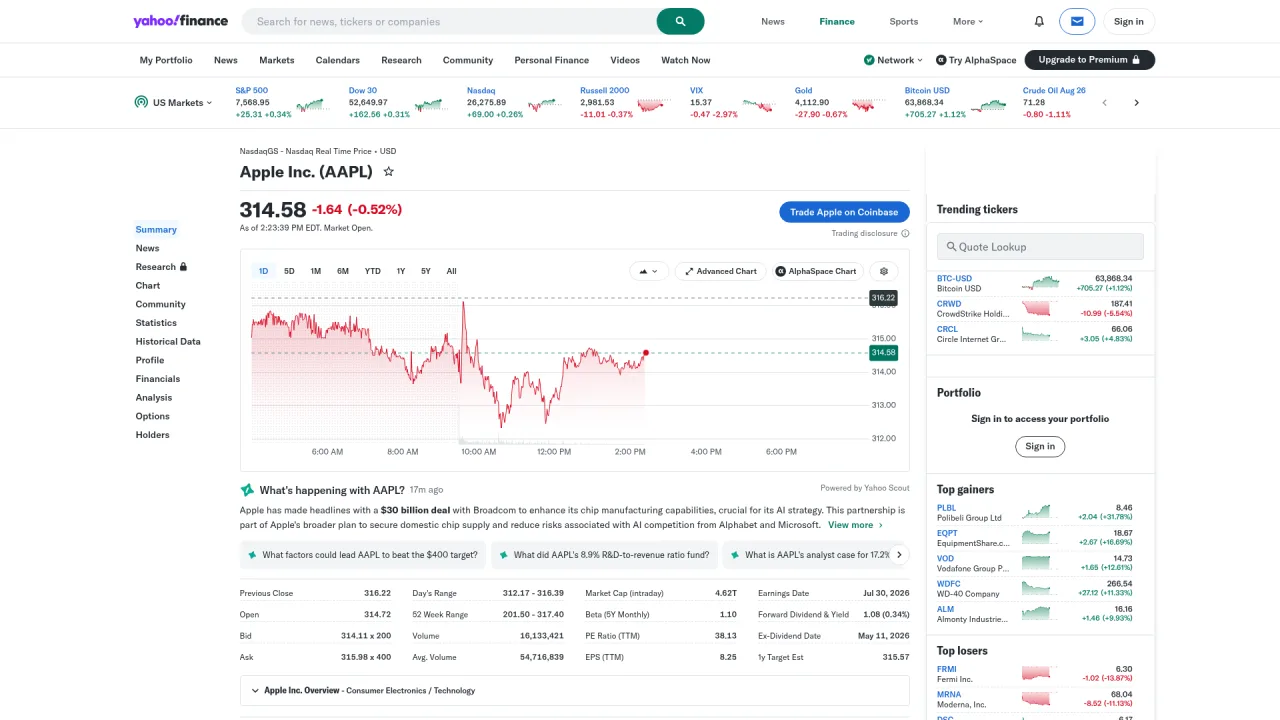Select the 1Y chart range
Viewport: 1280px width, 720px height.
tap(401, 271)
